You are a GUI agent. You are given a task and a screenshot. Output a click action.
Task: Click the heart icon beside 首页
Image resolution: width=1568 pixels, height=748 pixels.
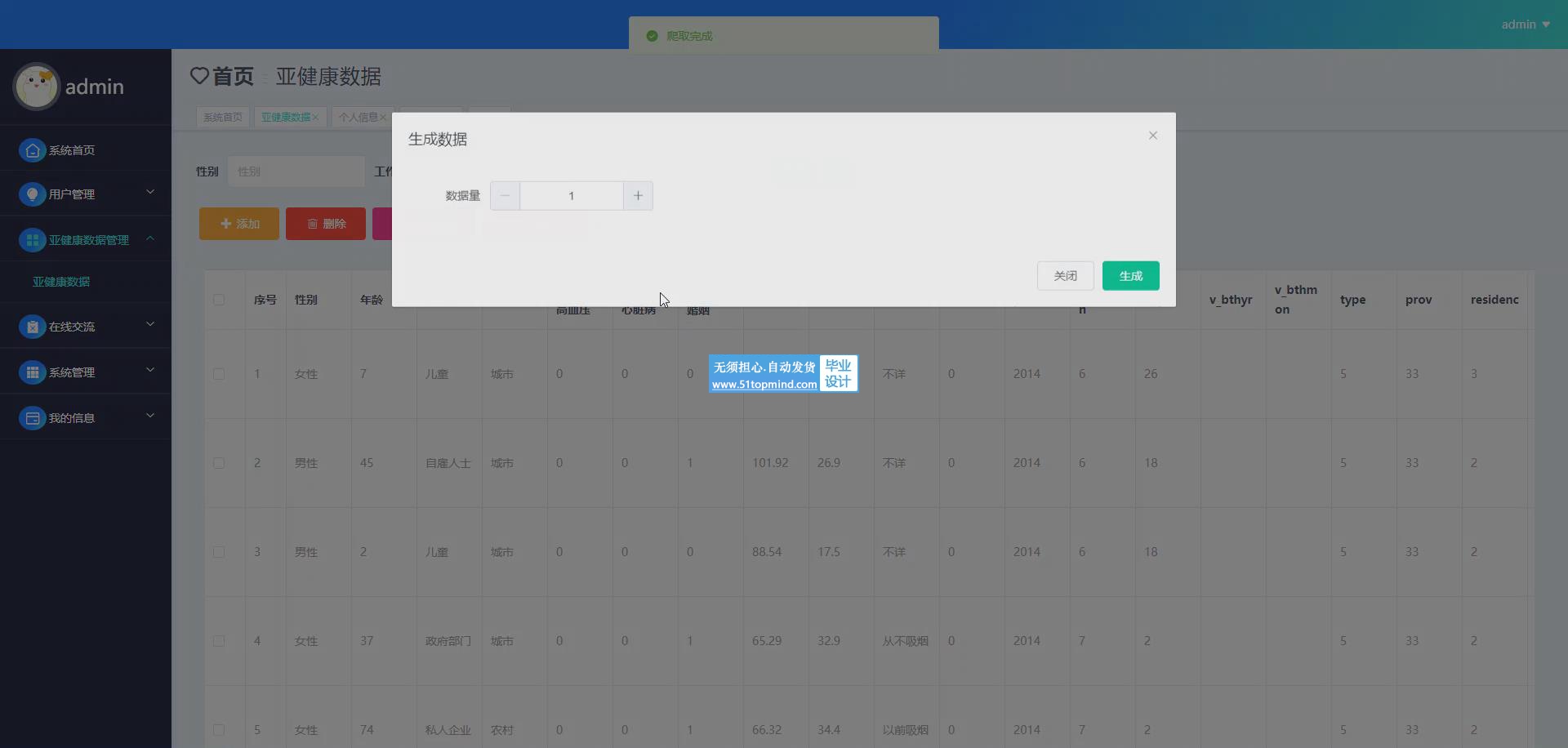[x=199, y=76]
